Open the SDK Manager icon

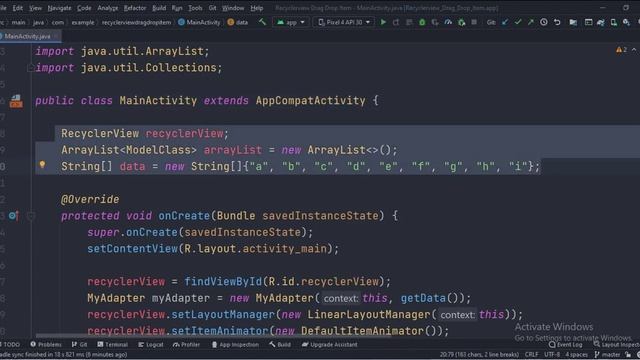(x=626, y=22)
